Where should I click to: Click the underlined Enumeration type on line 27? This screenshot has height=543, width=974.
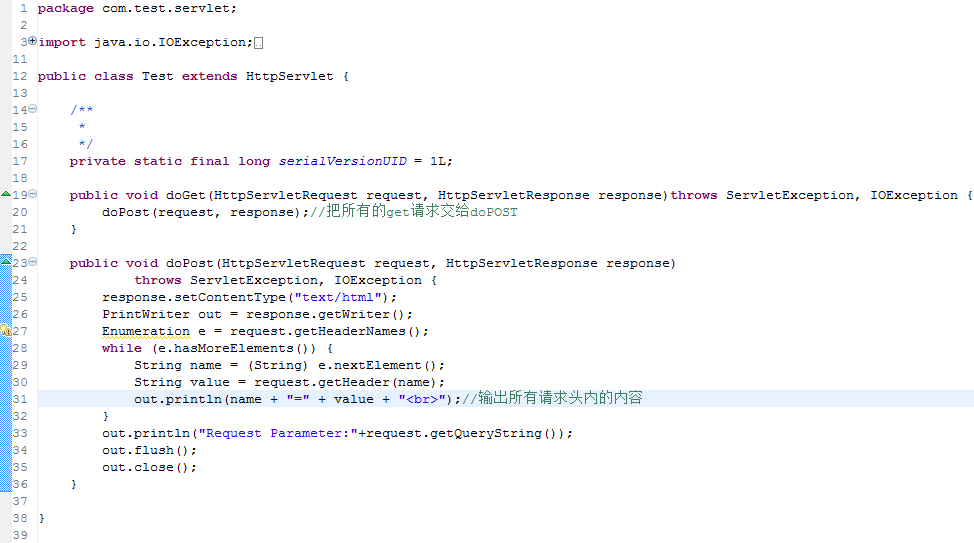tap(146, 331)
